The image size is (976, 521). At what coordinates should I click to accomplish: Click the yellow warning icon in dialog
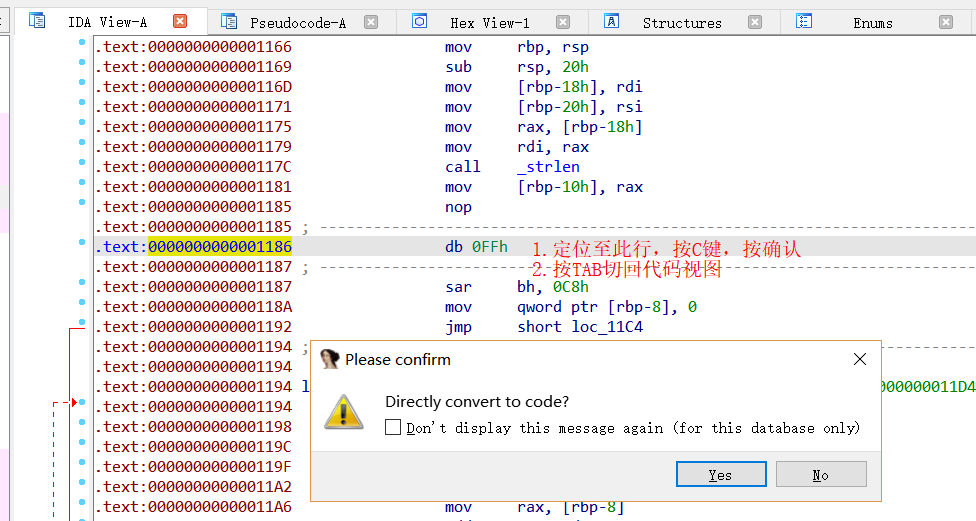pos(344,412)
